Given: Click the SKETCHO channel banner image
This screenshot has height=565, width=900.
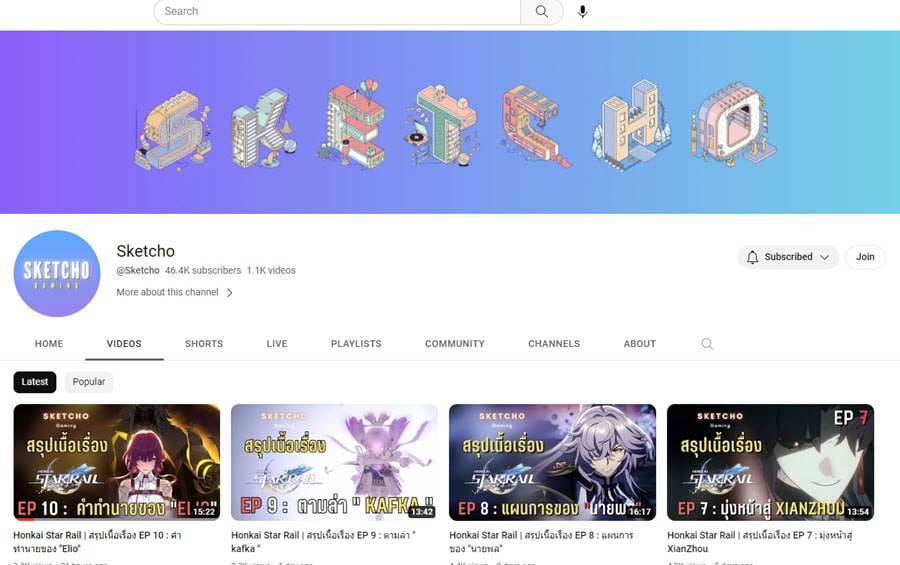Looking at the screenshot, I should (x=450, y=122).
